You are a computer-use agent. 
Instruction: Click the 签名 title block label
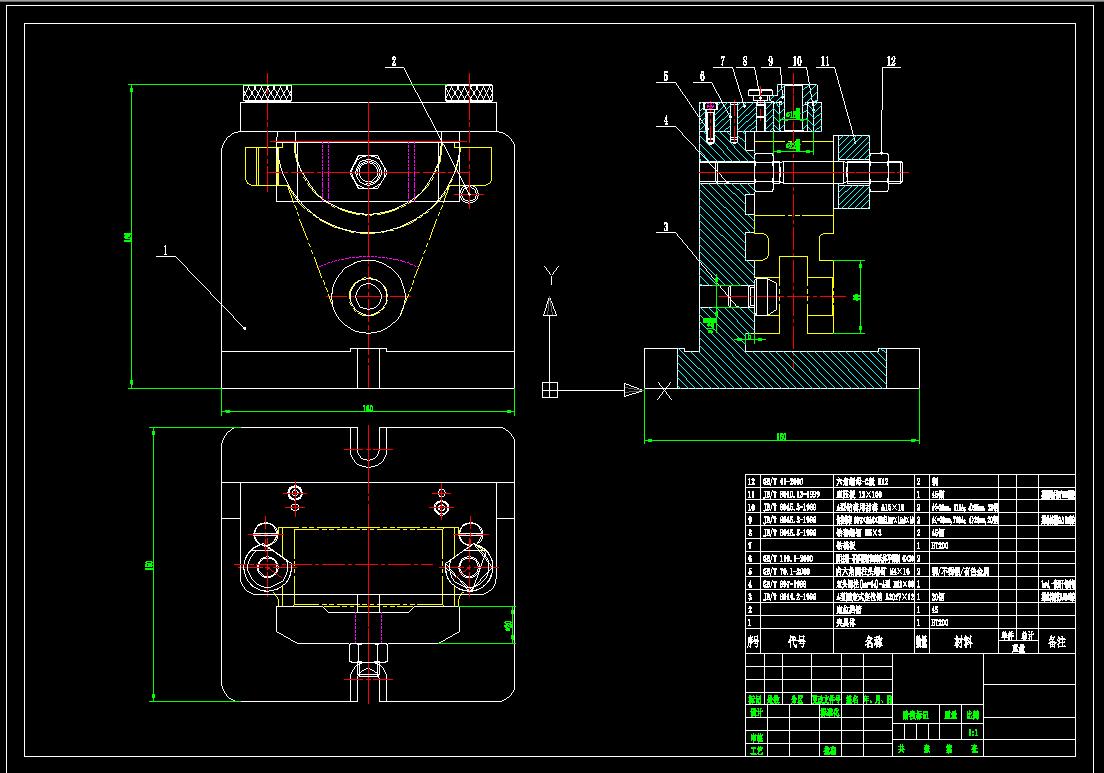tap(852, 700)
